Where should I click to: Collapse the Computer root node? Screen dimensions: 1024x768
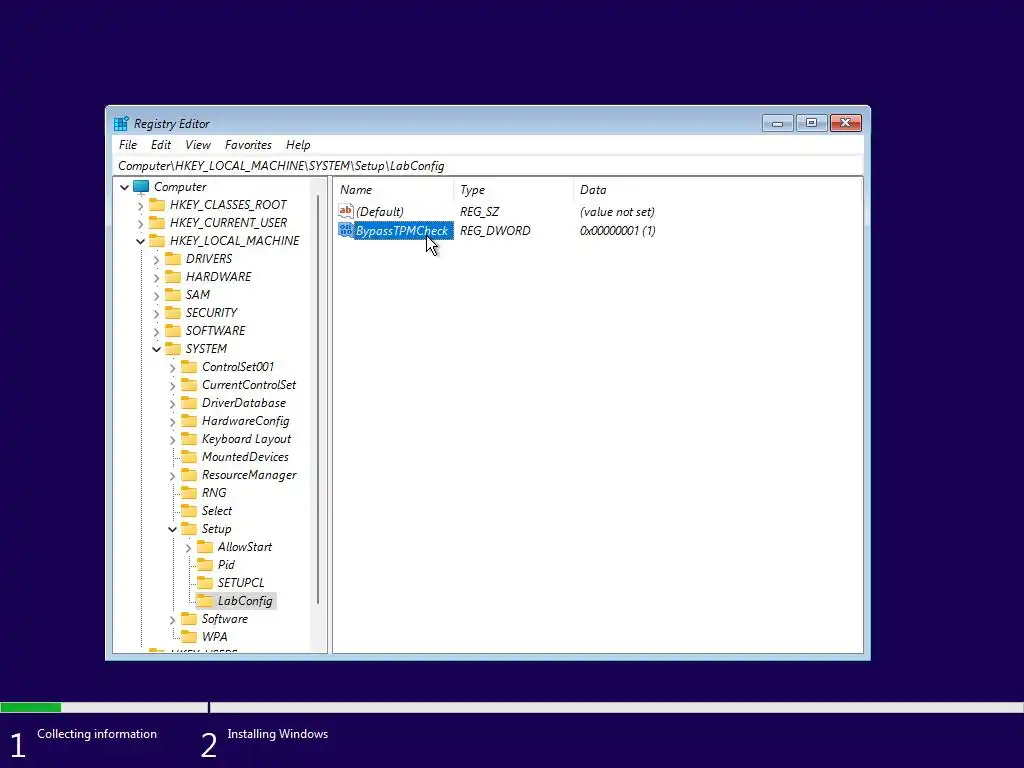124,187
